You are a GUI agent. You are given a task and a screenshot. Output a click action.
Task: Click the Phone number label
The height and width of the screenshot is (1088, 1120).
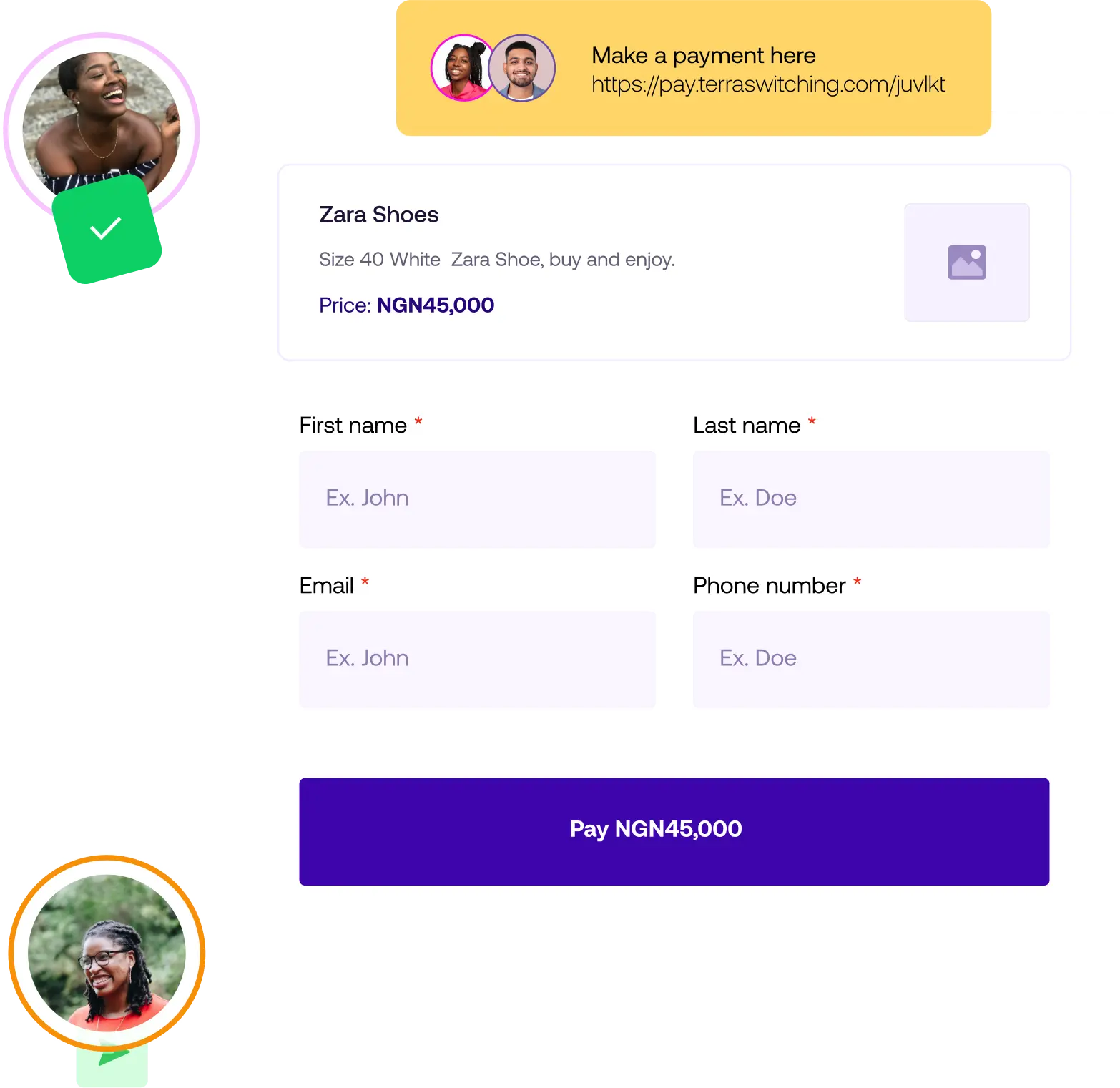(x=770, y=586)
